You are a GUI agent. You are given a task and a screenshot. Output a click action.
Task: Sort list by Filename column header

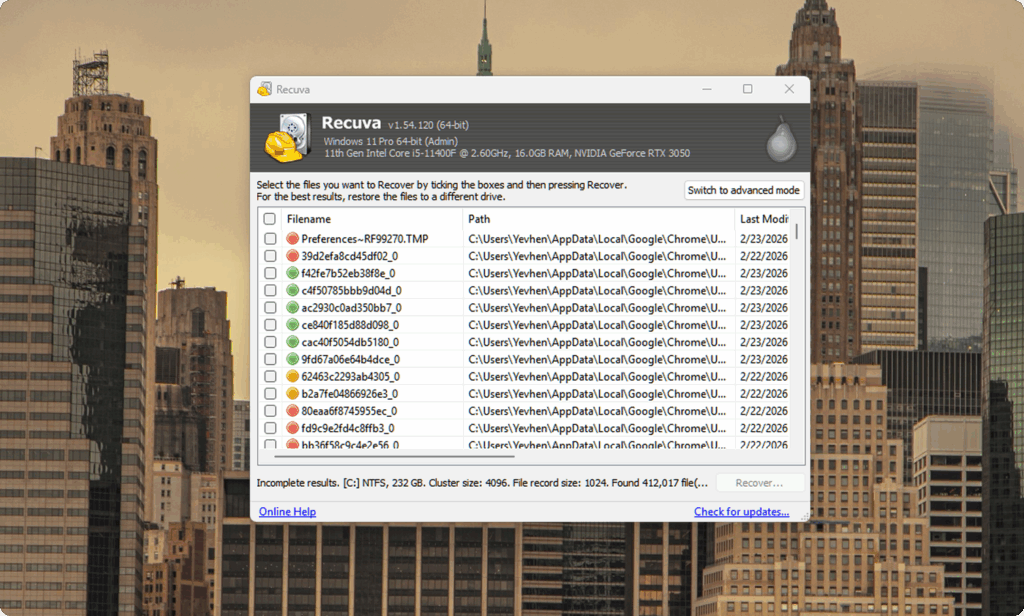[372, 219]
